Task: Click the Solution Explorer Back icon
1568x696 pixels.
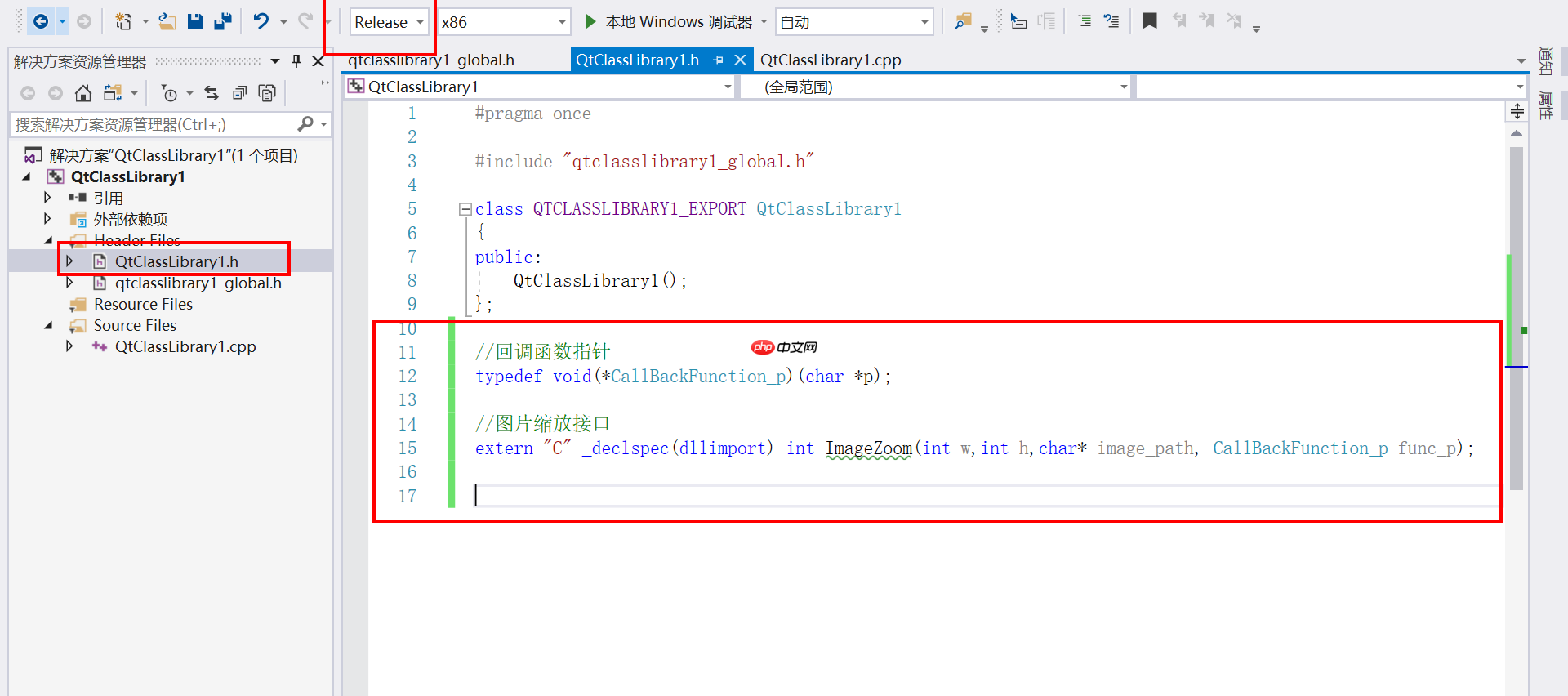Action: [28, 93]
